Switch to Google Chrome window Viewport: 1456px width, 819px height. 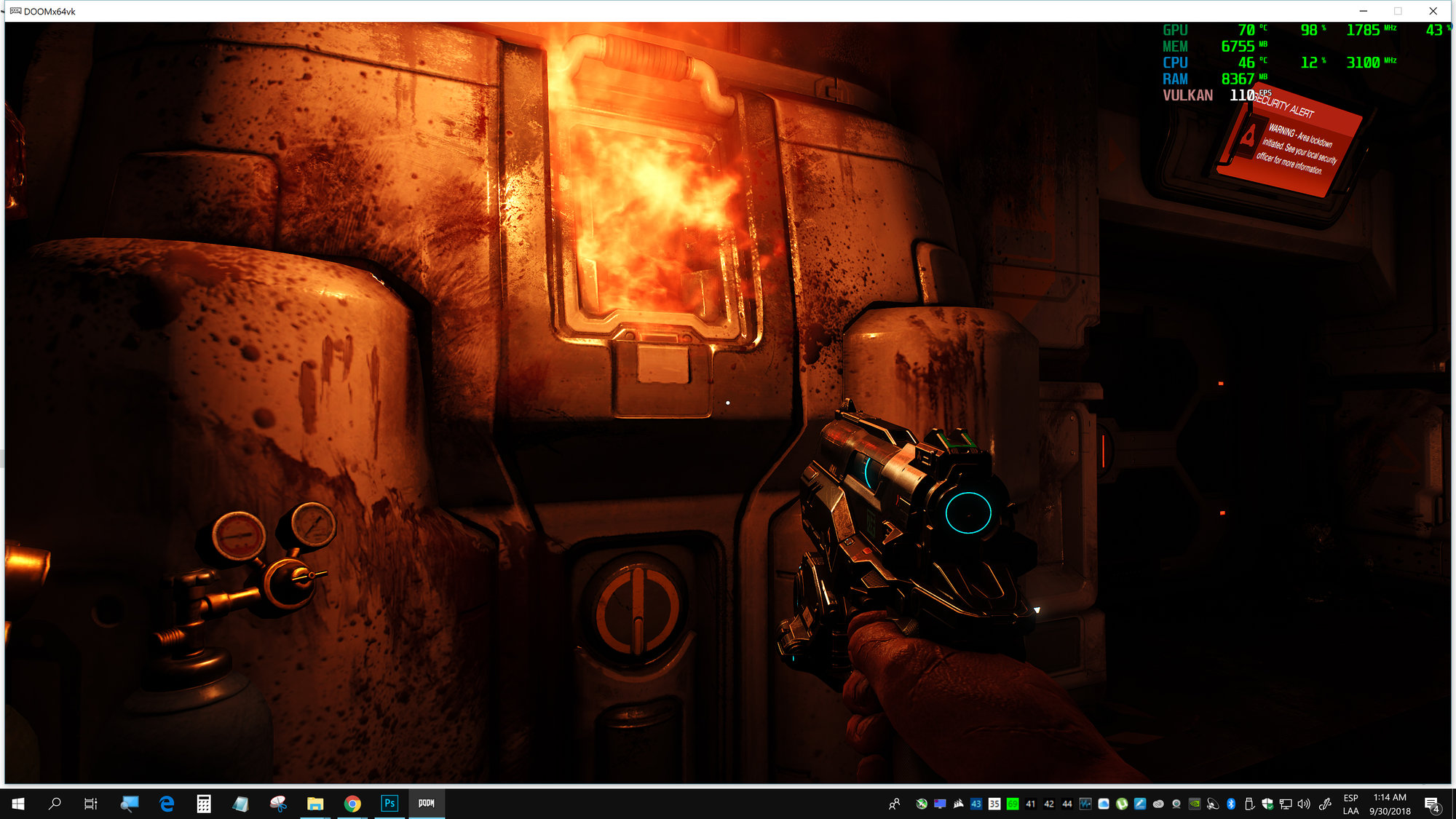click(x=352, y=804)
